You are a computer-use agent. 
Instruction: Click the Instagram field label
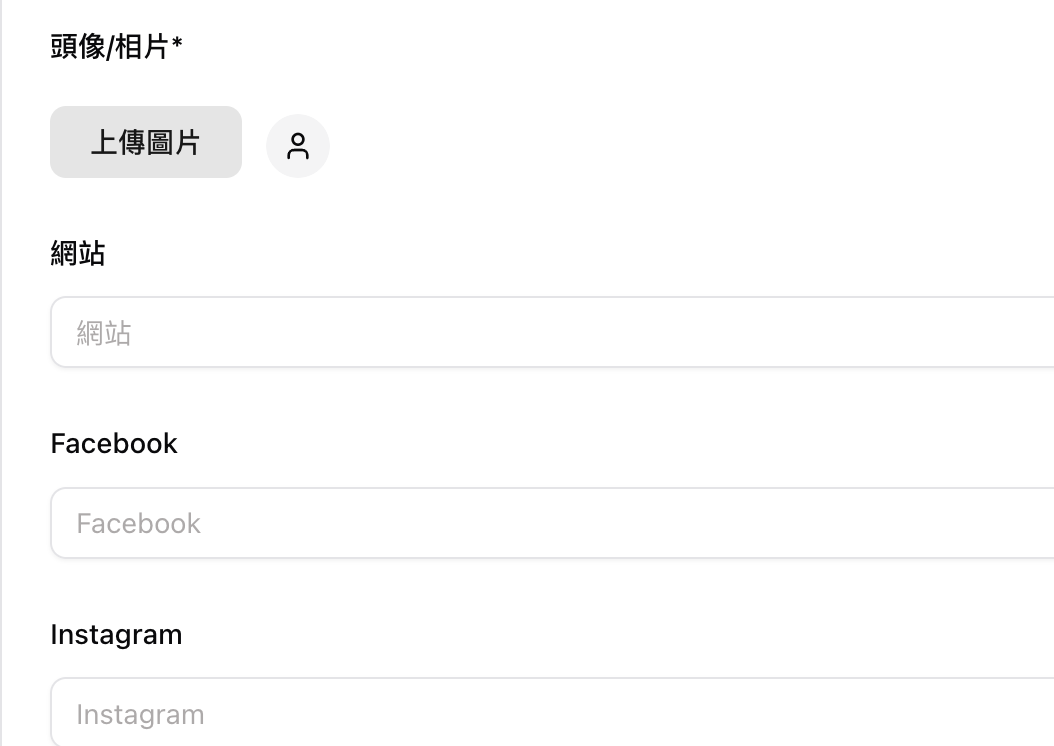pyautogui.click(x=116, y=634)
